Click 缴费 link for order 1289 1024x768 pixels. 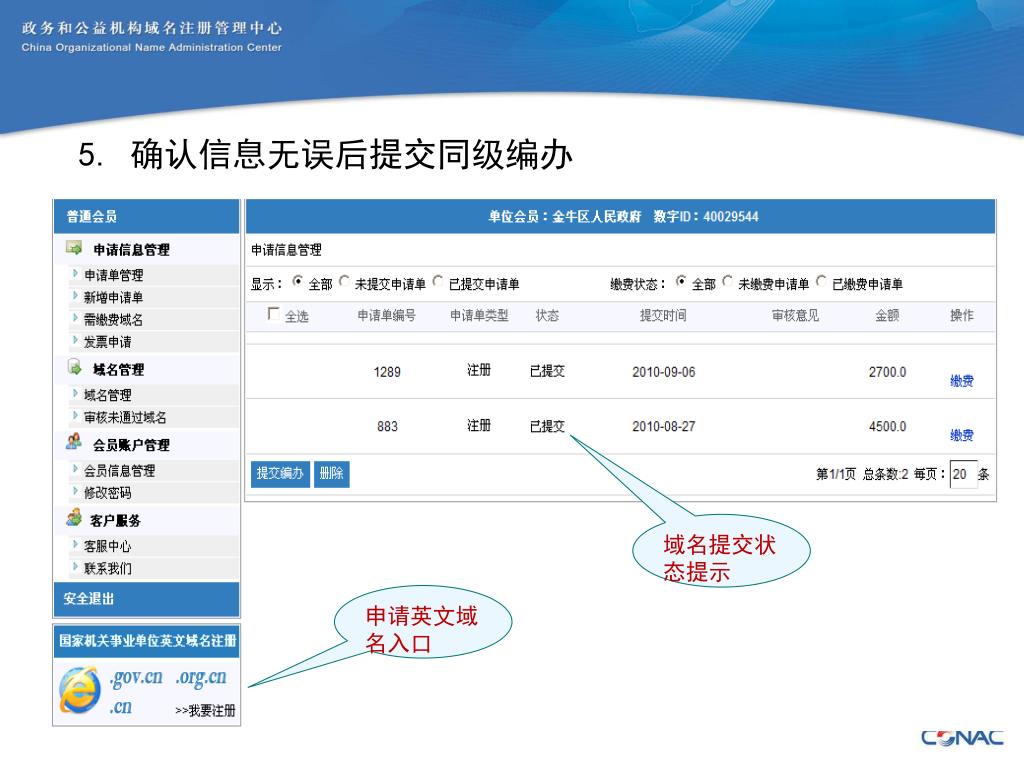click(961, 381)
